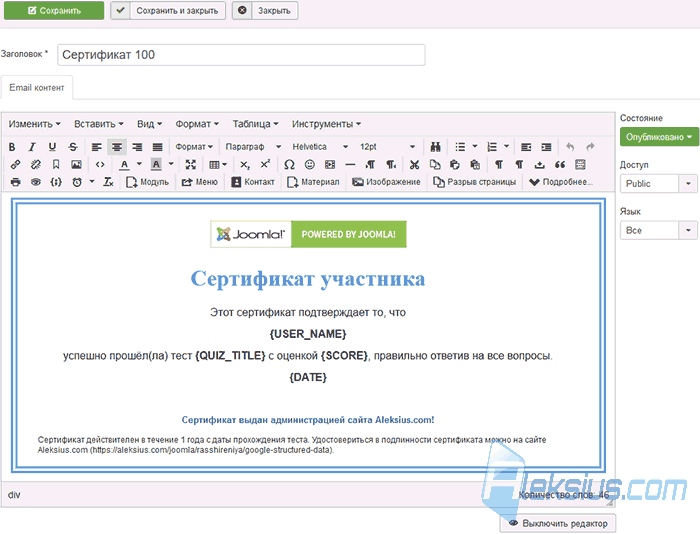Open the language Все dropdown
This screenshot has height=534, width=700.
(658, 230)
